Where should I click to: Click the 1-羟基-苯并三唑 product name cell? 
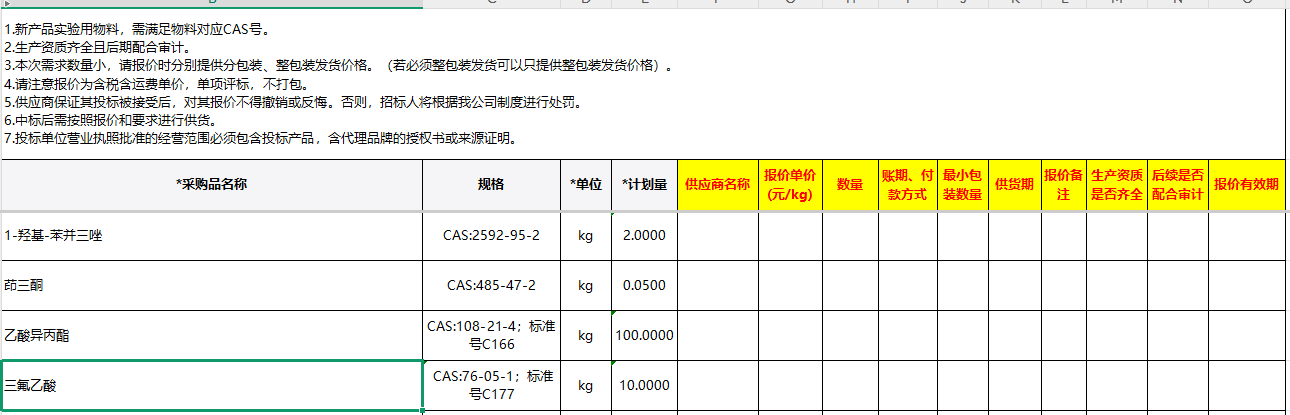coord(211,236)
